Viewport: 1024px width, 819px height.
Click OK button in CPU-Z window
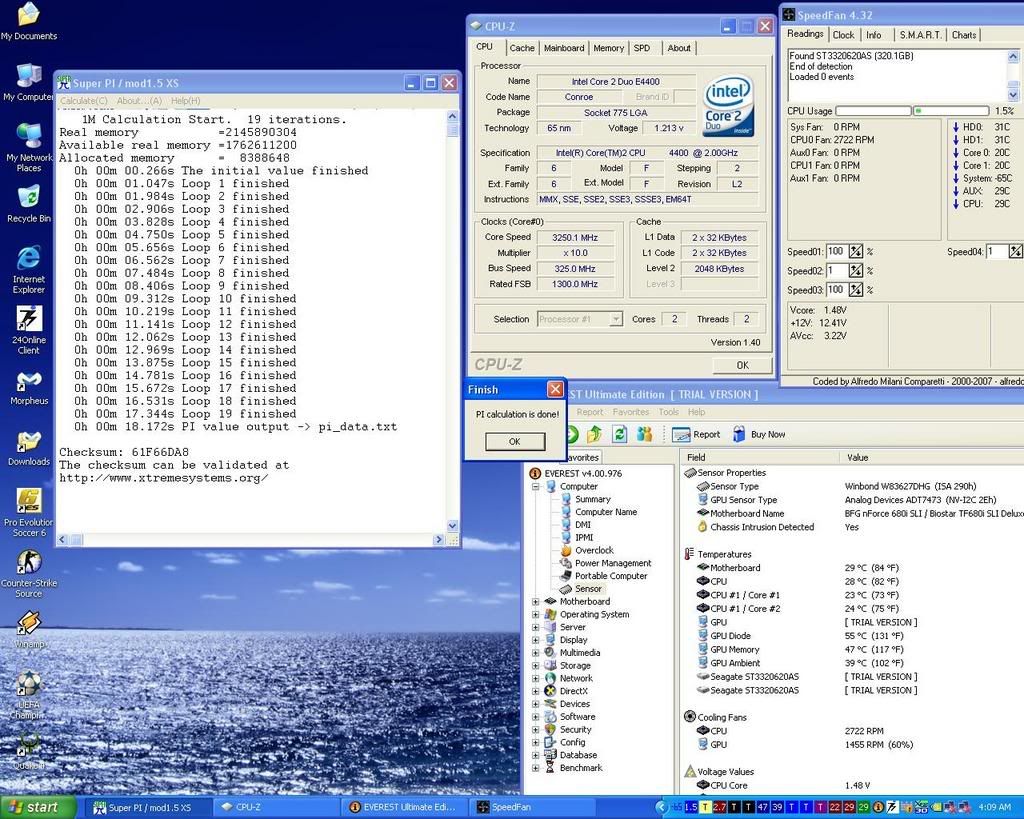point(743,365)
